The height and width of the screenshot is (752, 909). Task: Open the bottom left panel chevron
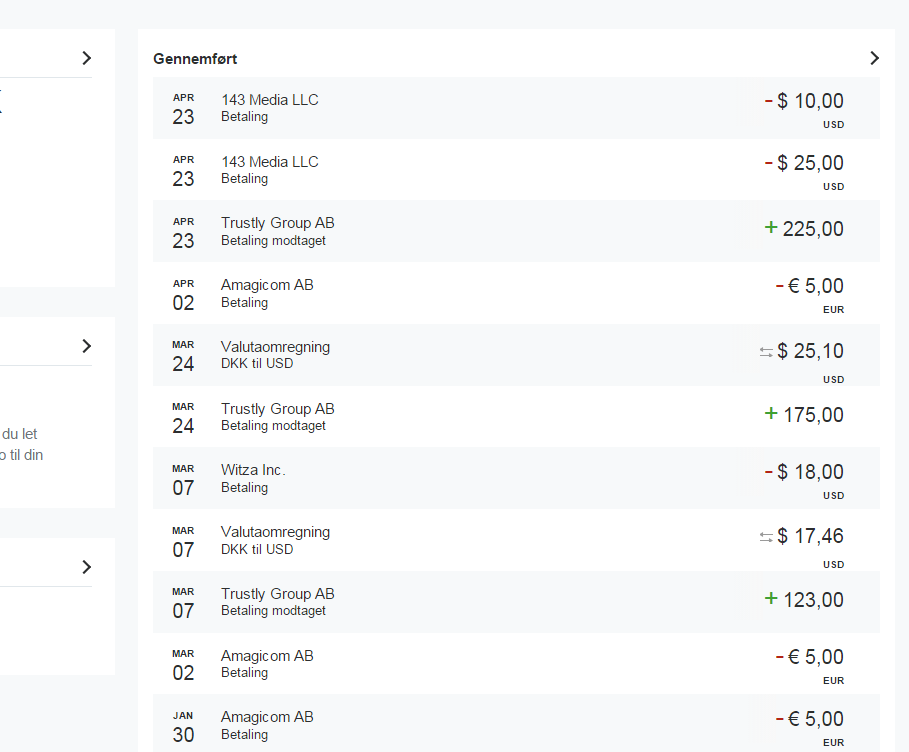click(x=87, y=566)
